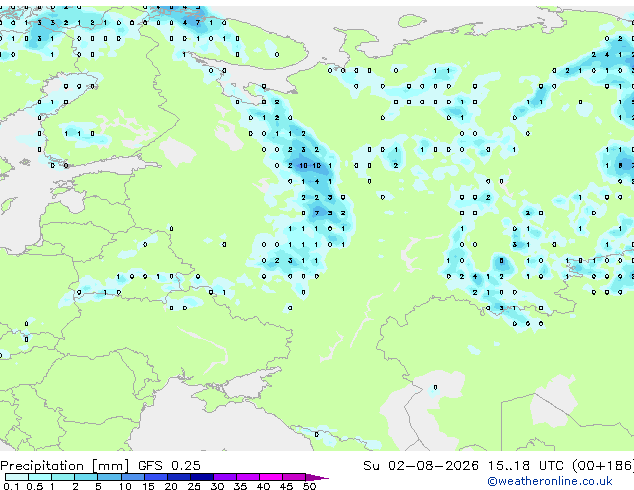Click the 45–50 mm legend swatch
Screen dimensions: 634x490
pos(294,477)
